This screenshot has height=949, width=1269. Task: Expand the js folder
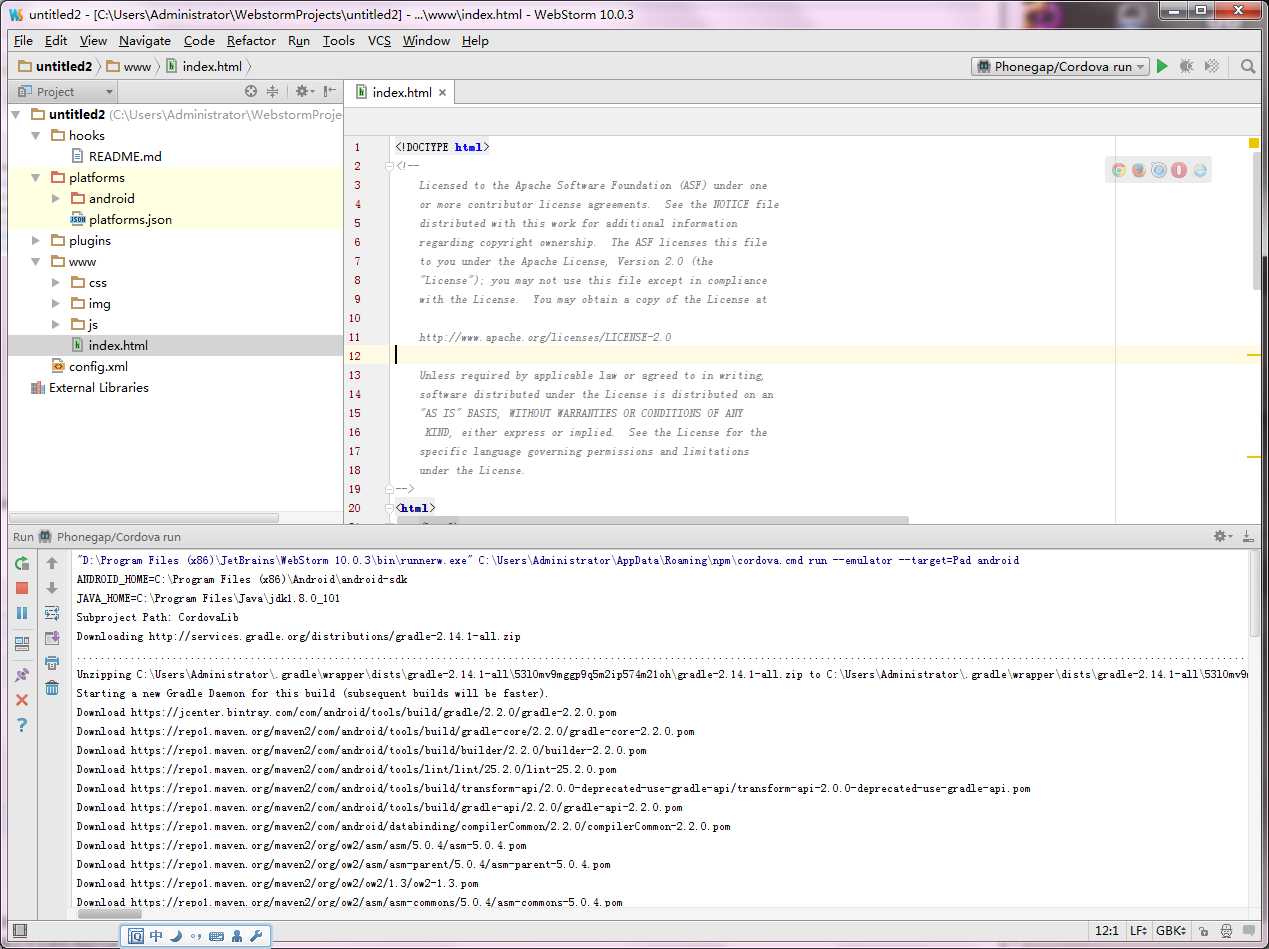click(56, 325)
